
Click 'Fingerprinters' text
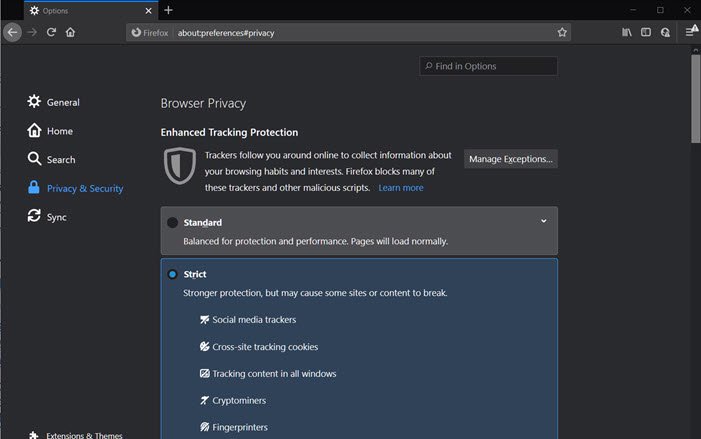pyautogui.click(x=240, y=427)
